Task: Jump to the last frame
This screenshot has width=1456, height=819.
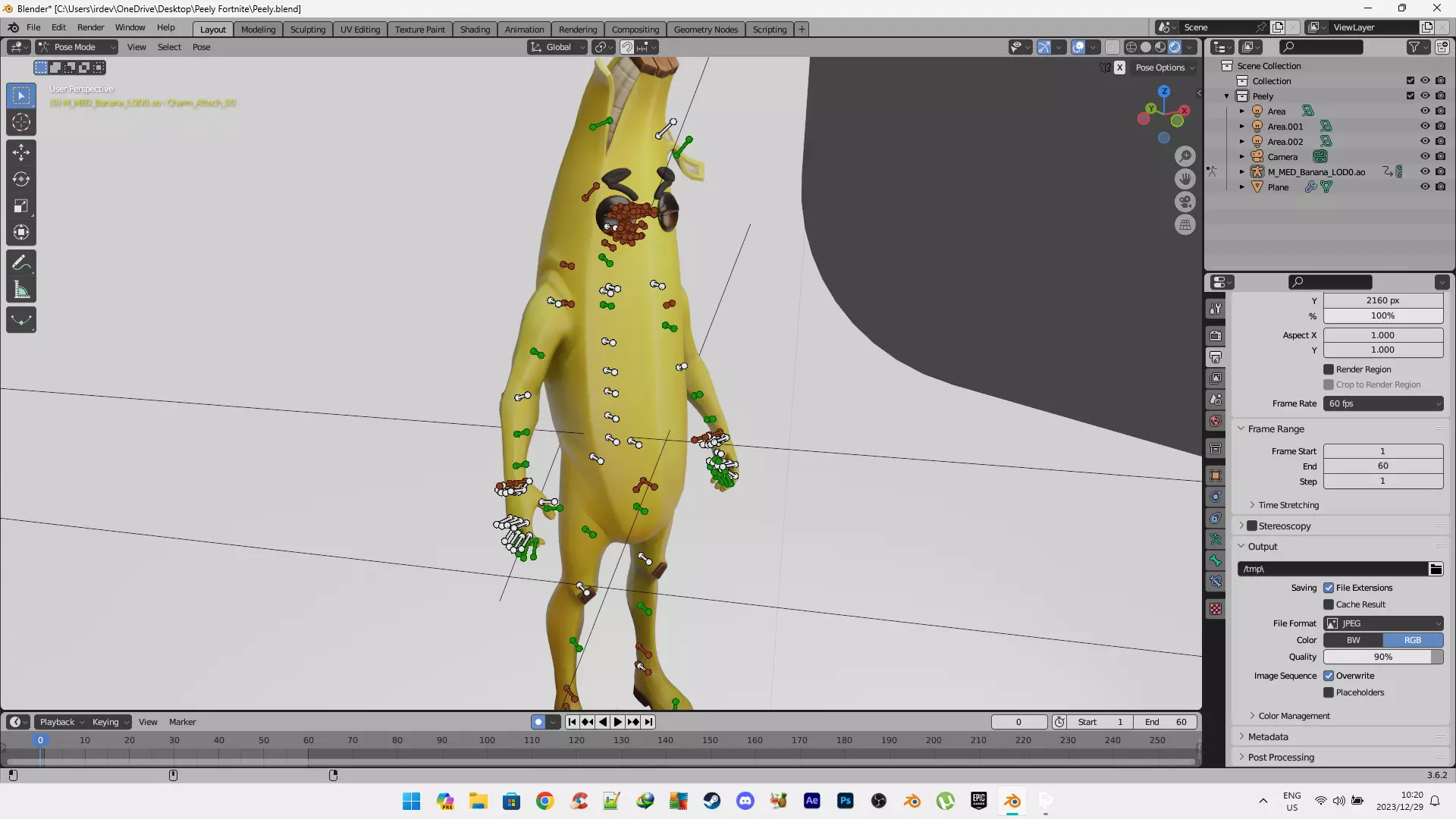Action: point(648,722)
